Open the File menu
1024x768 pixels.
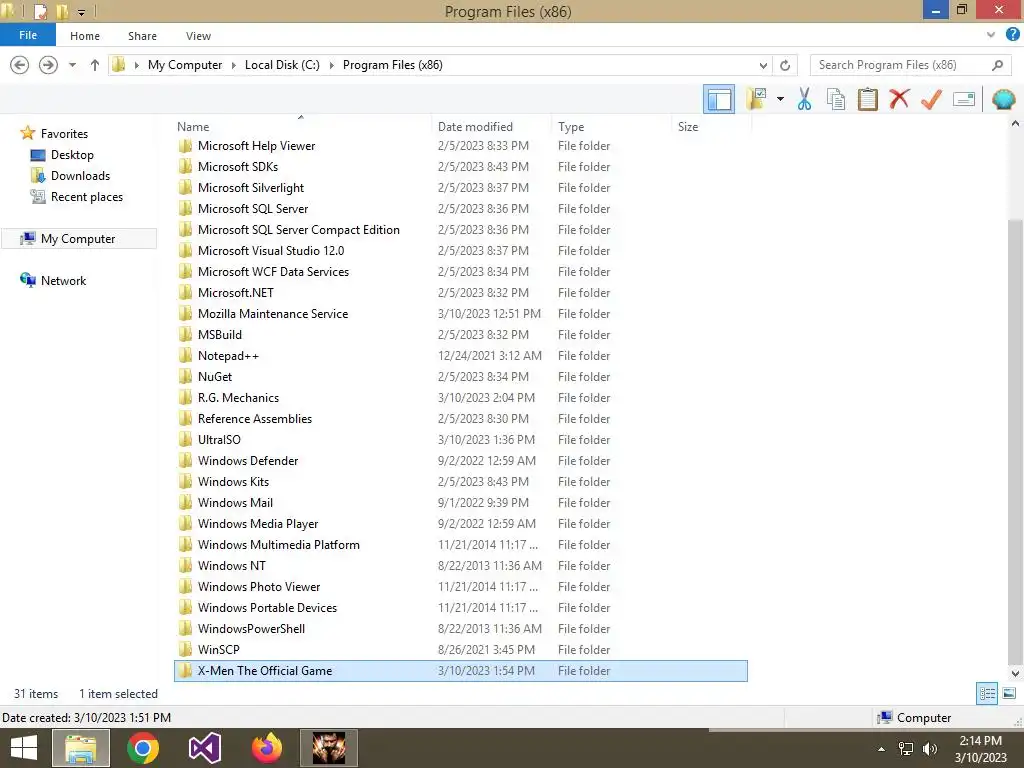click(27, 35)
